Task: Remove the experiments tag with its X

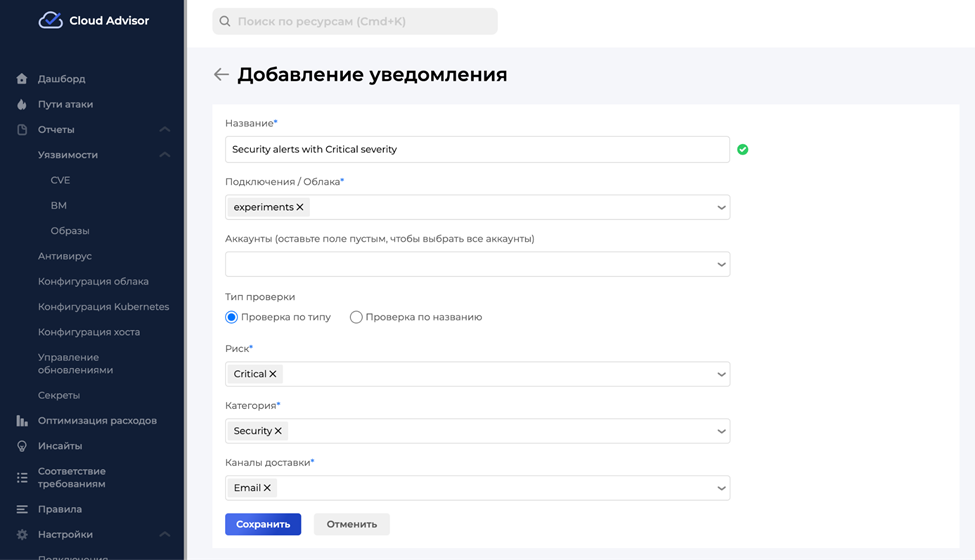Action: point(300,207)
